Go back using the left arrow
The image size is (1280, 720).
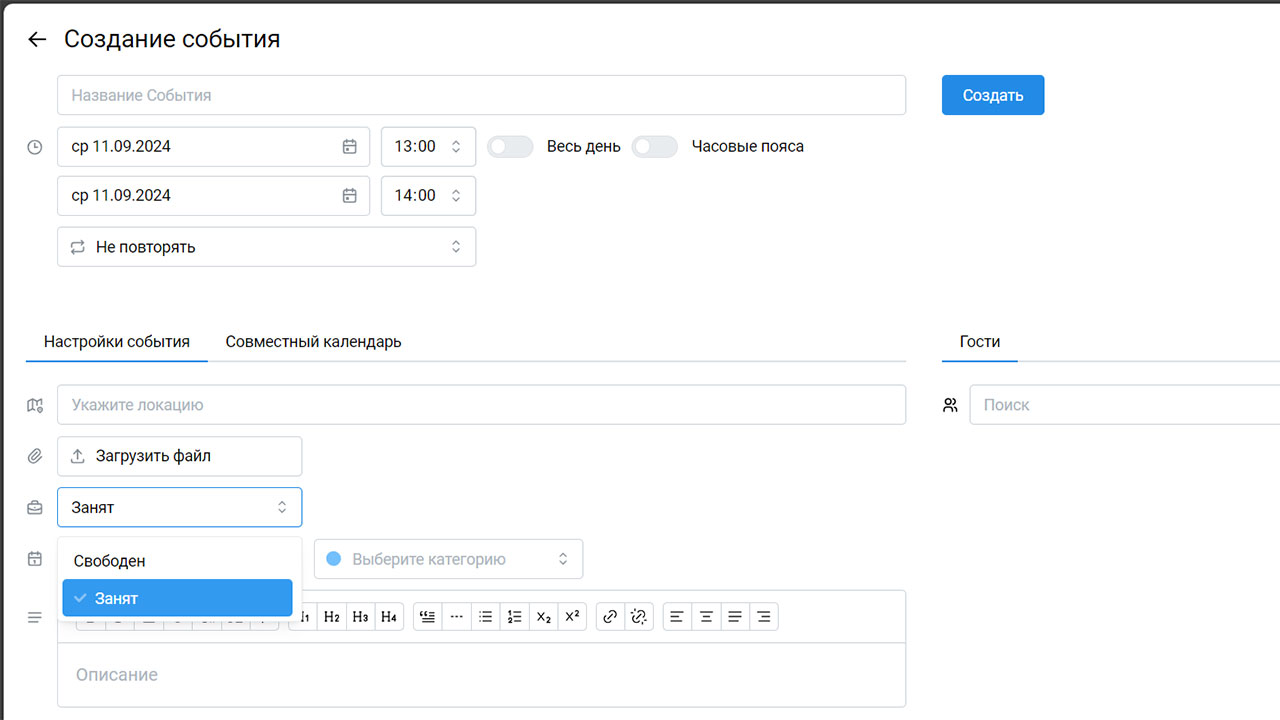coord(37,40)
